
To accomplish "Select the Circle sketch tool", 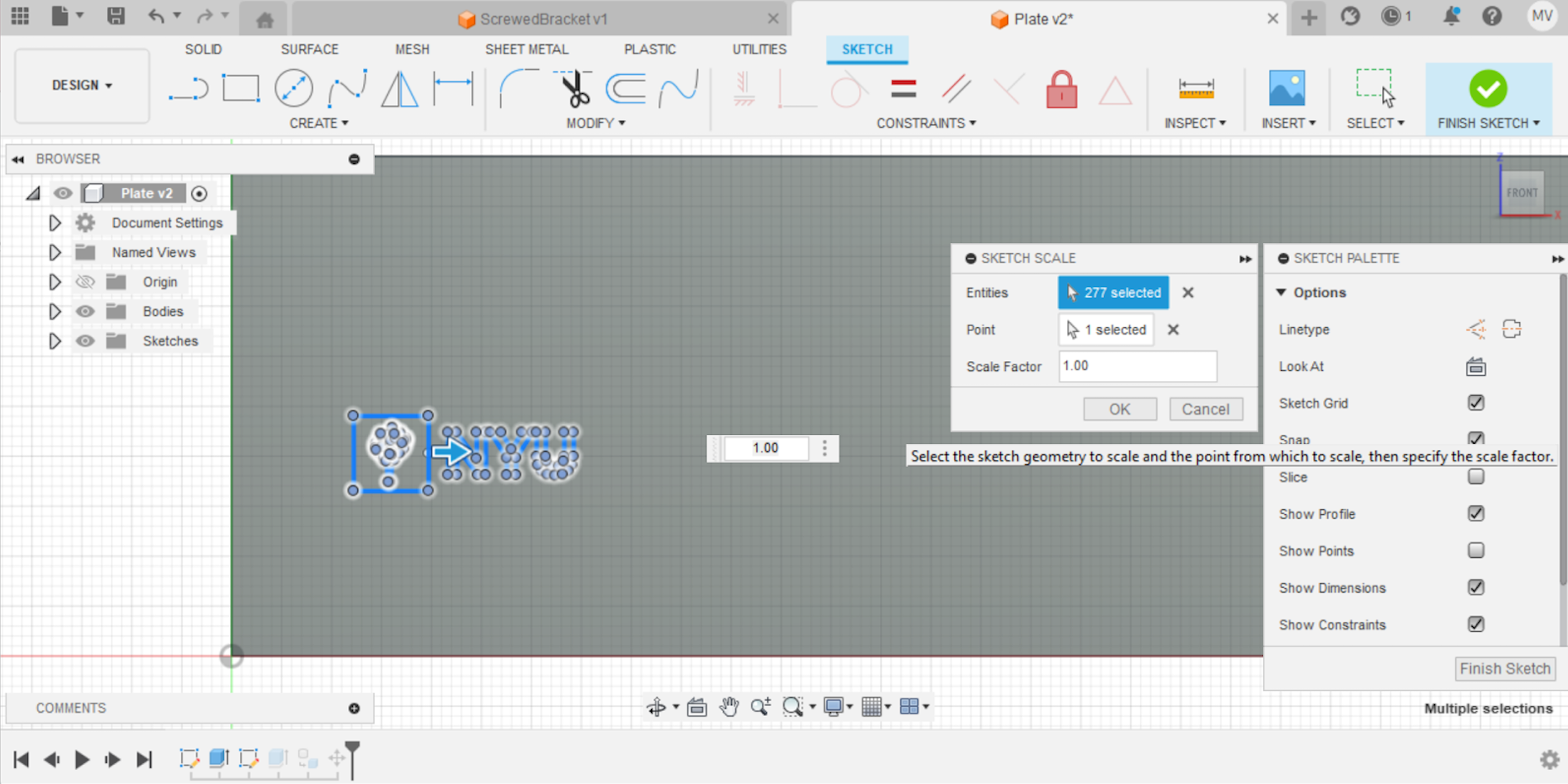I will pyautogui.click(x=294, y=88).
